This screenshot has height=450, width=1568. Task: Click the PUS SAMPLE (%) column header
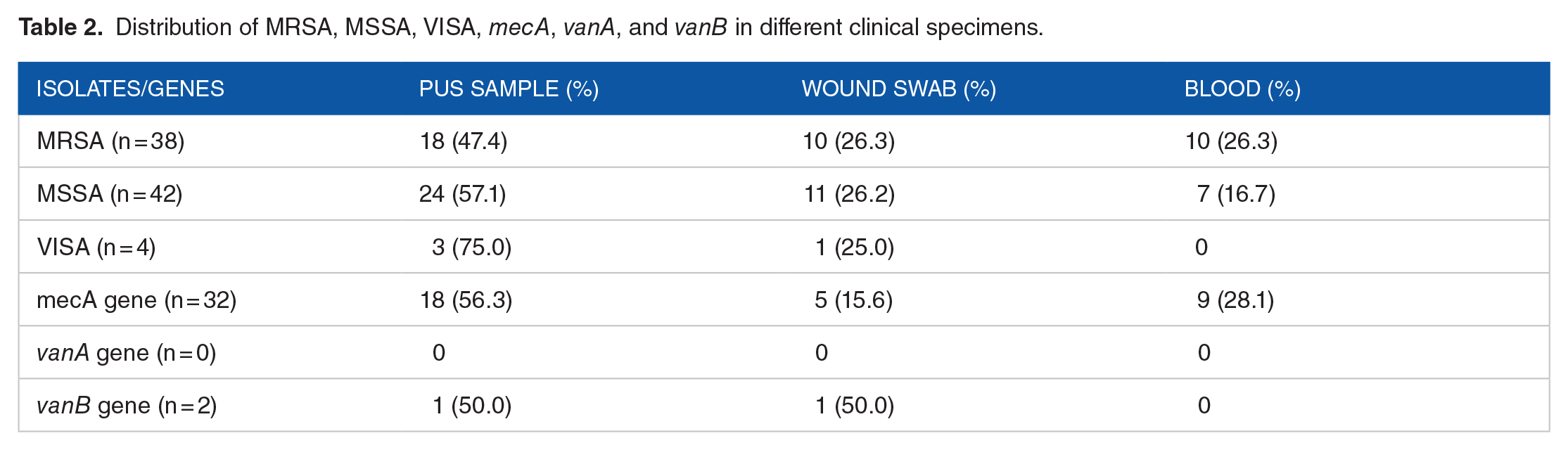[509, 89]
